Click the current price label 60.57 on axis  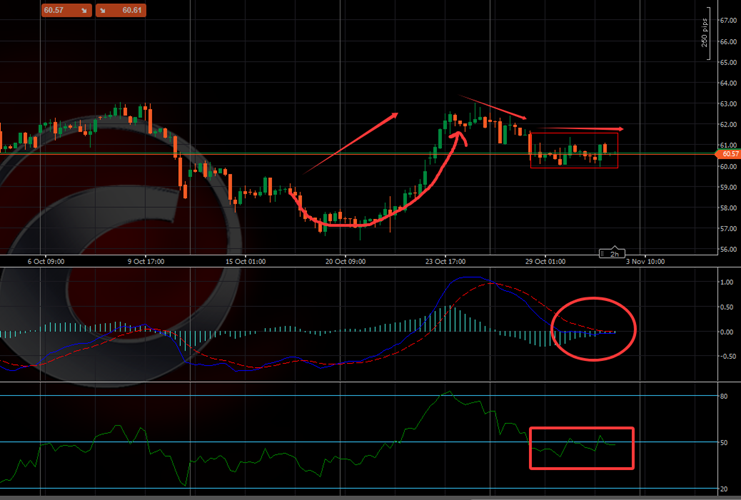tap(729, 154)
